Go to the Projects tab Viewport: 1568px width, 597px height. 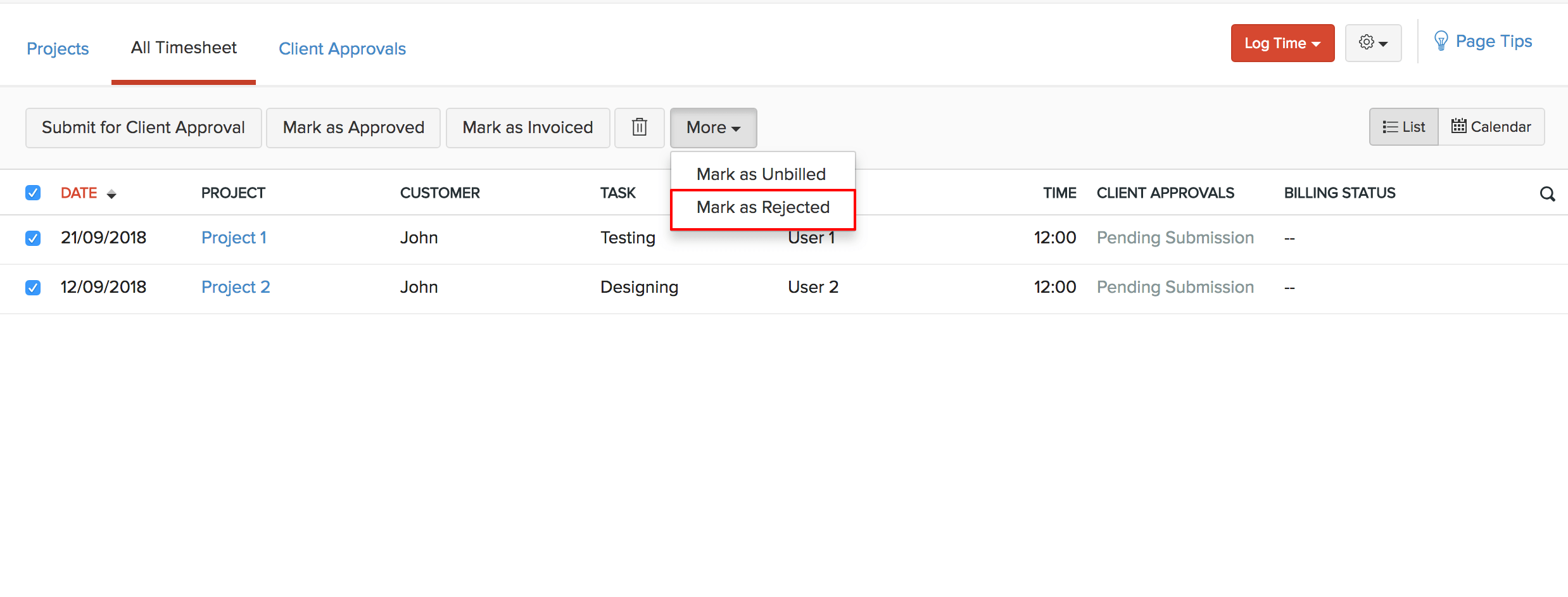click(58, 49)
